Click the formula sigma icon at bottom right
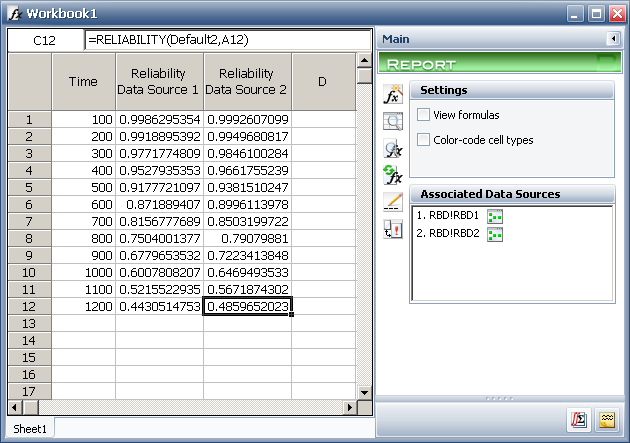The width and height of the screenshot is (630, 443). point(579,420)
